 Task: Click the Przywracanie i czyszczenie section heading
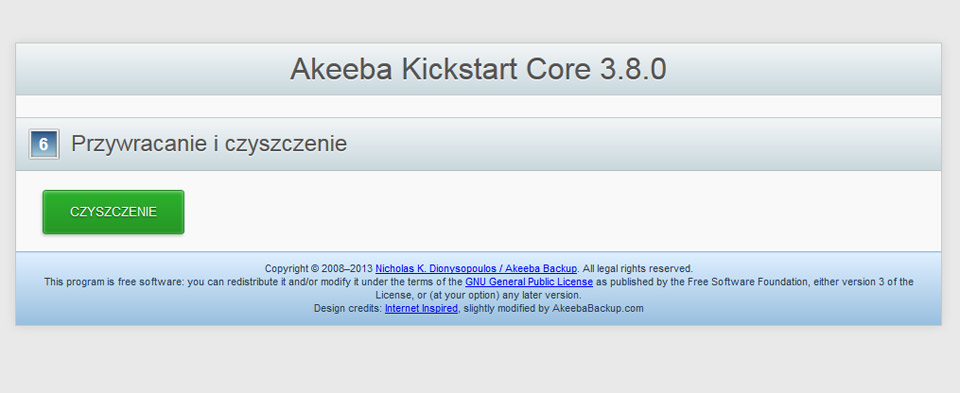[209, 144]
